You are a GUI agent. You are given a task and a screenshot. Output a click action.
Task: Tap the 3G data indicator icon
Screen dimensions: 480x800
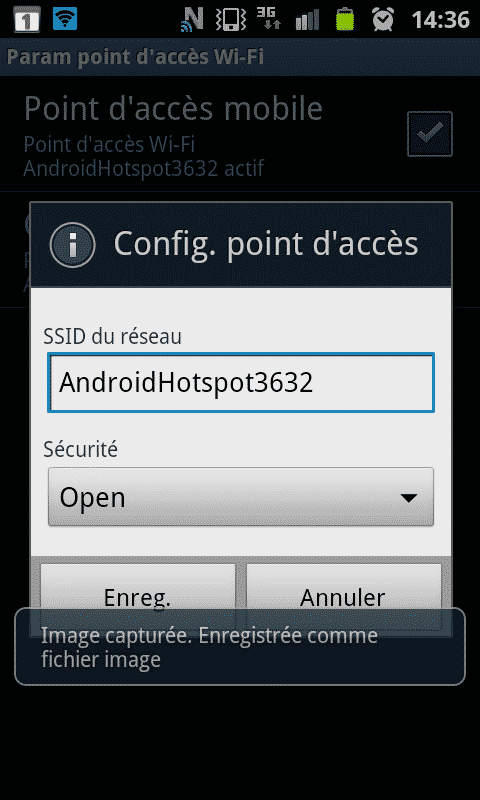[268, 18]
